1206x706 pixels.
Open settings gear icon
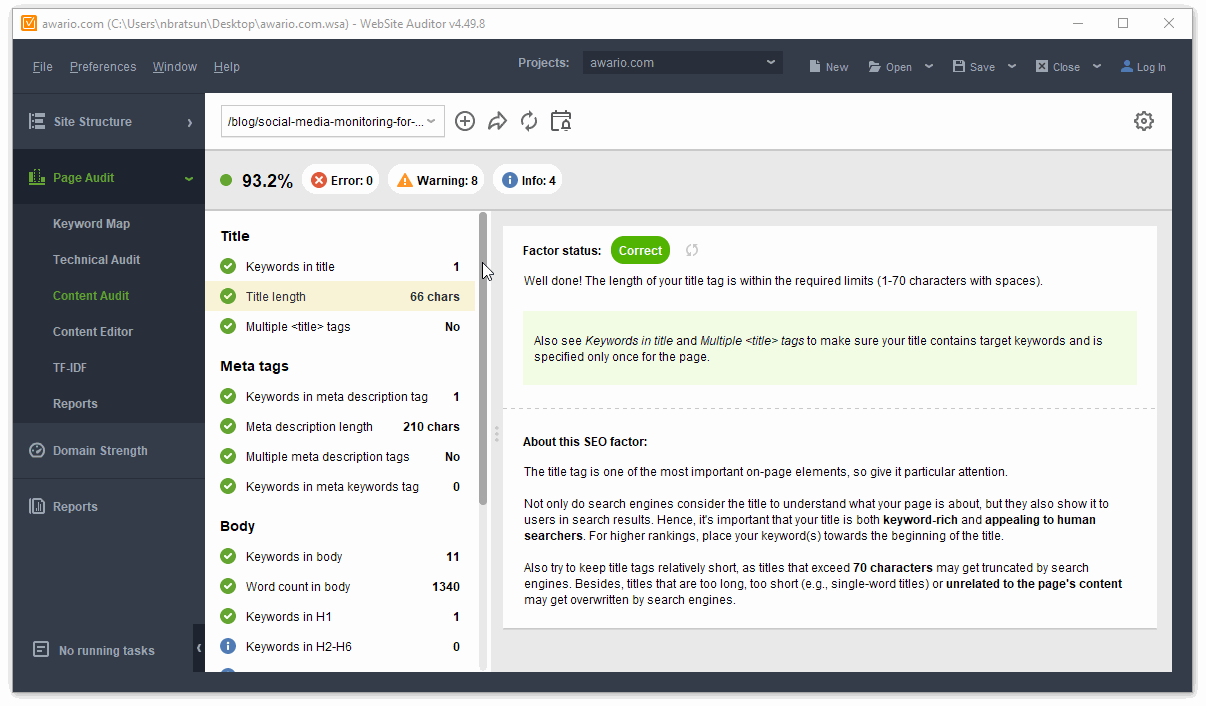1144,121
